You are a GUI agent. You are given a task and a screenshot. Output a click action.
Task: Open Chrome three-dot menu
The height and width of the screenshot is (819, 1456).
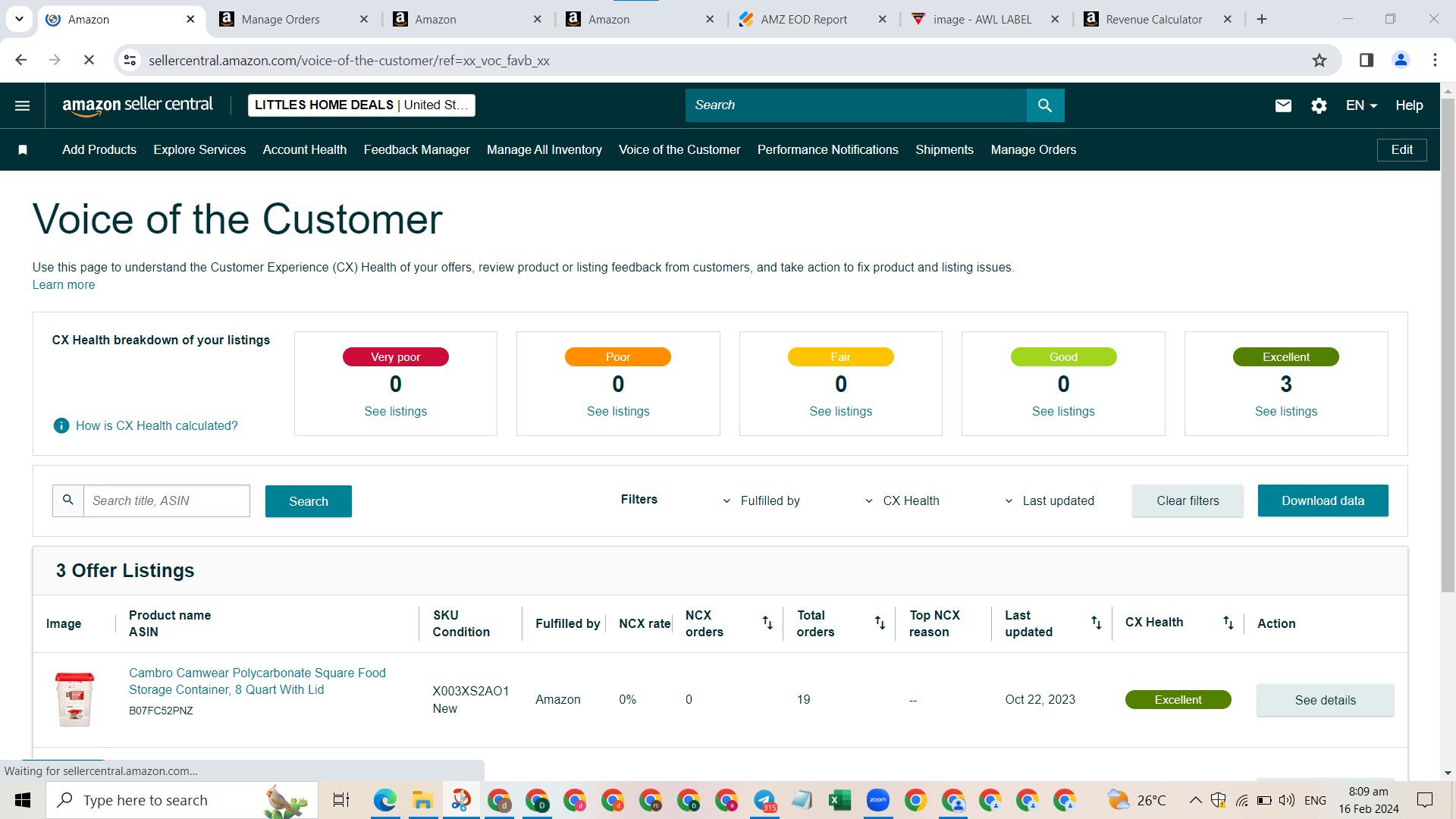[1435, 60]
